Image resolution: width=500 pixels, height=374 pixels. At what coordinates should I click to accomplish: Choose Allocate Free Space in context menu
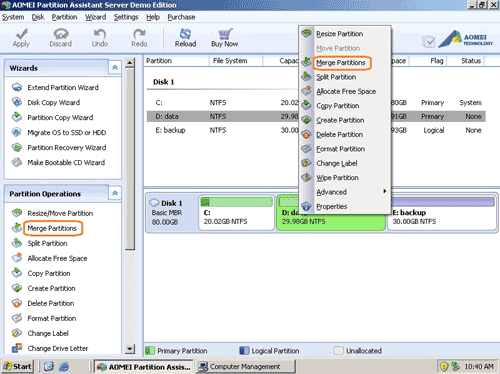346,91
